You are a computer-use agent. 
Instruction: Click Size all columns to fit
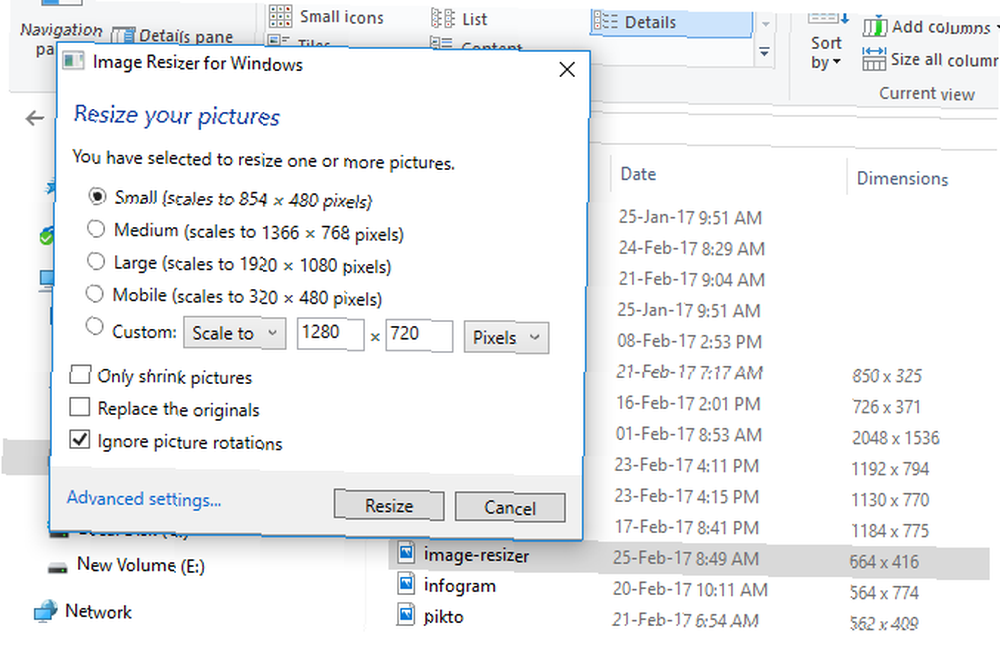930,59
